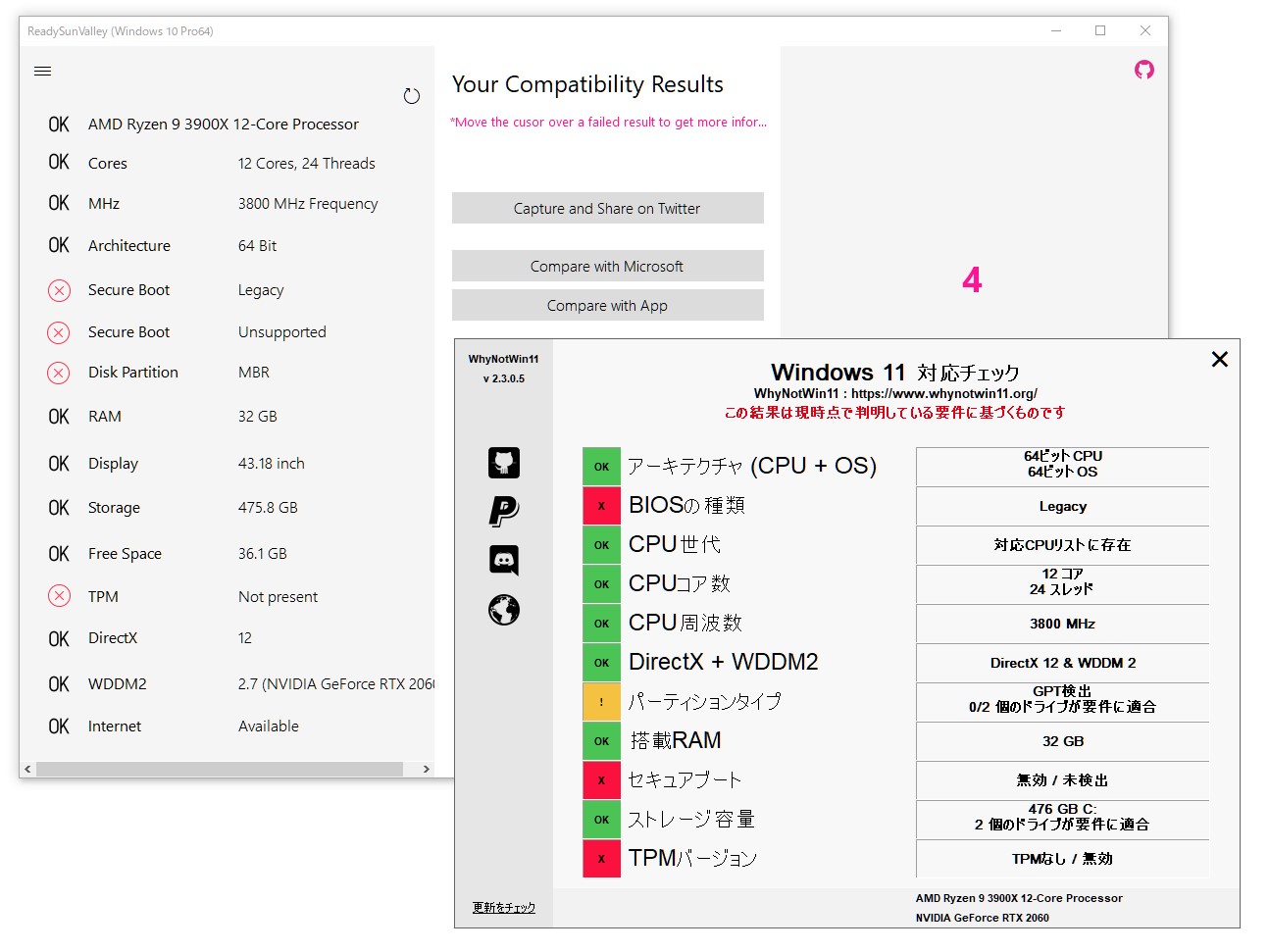Open the ReadySunValley hamburger menu
Image resolution: width=1269 pixels, height=952 pixels.
coord(42,71)
